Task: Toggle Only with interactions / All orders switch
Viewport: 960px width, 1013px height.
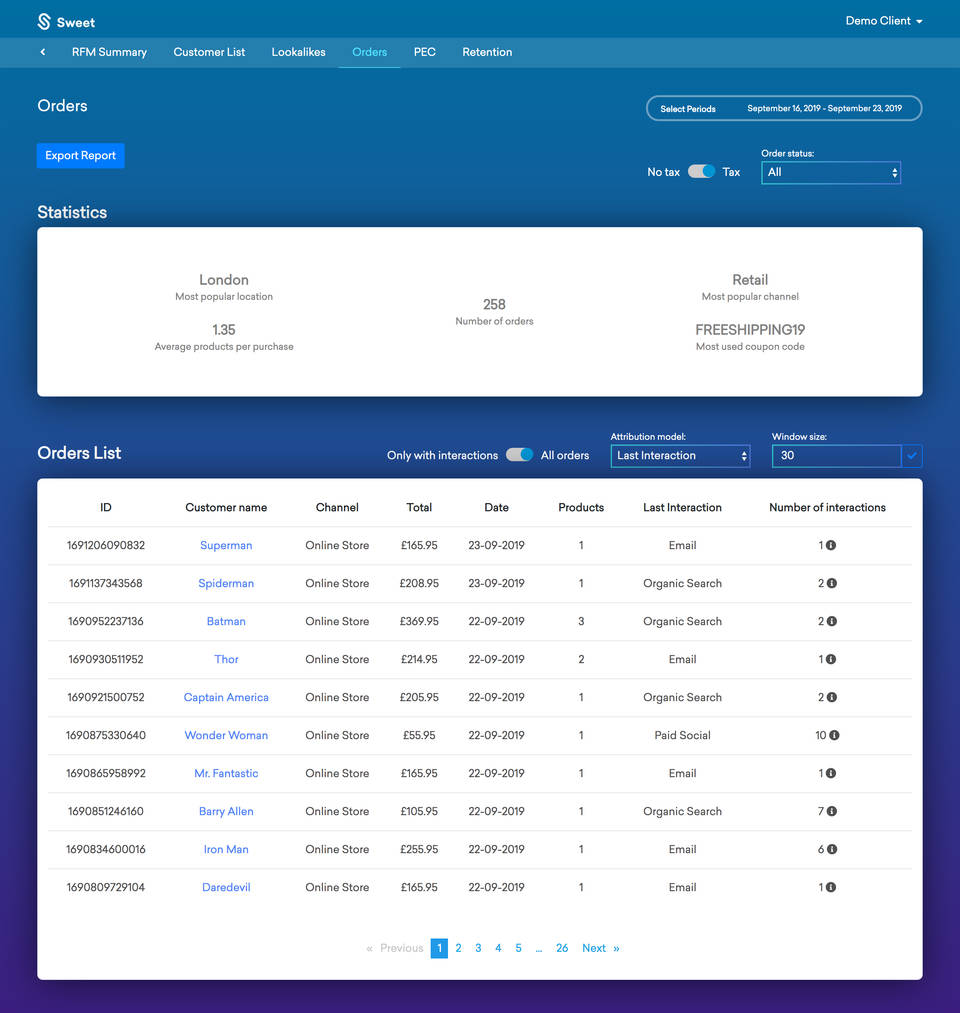Action: coord(519,455)
